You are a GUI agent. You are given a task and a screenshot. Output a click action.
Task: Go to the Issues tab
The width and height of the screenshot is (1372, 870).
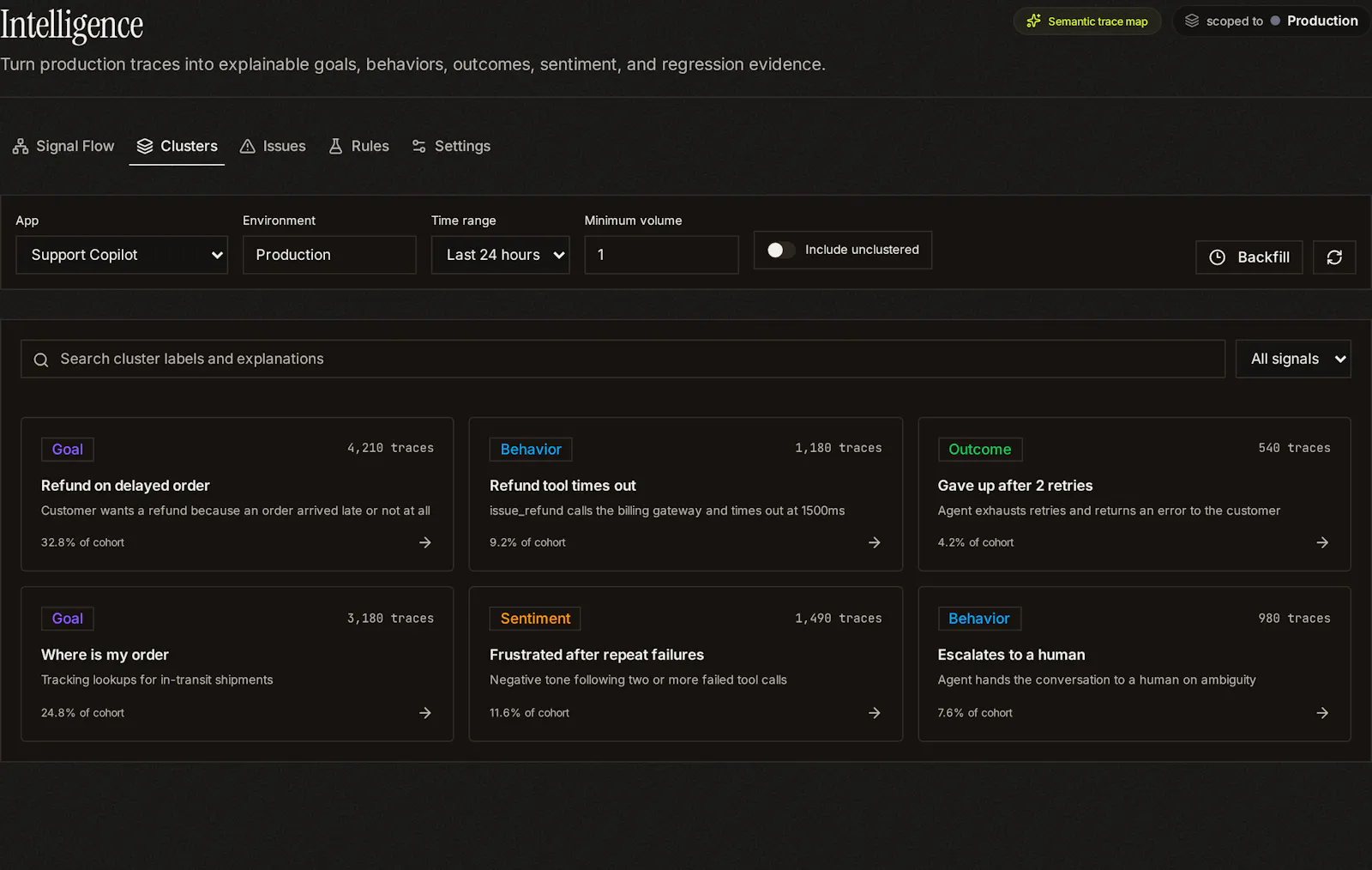click(x=273, y=147)
